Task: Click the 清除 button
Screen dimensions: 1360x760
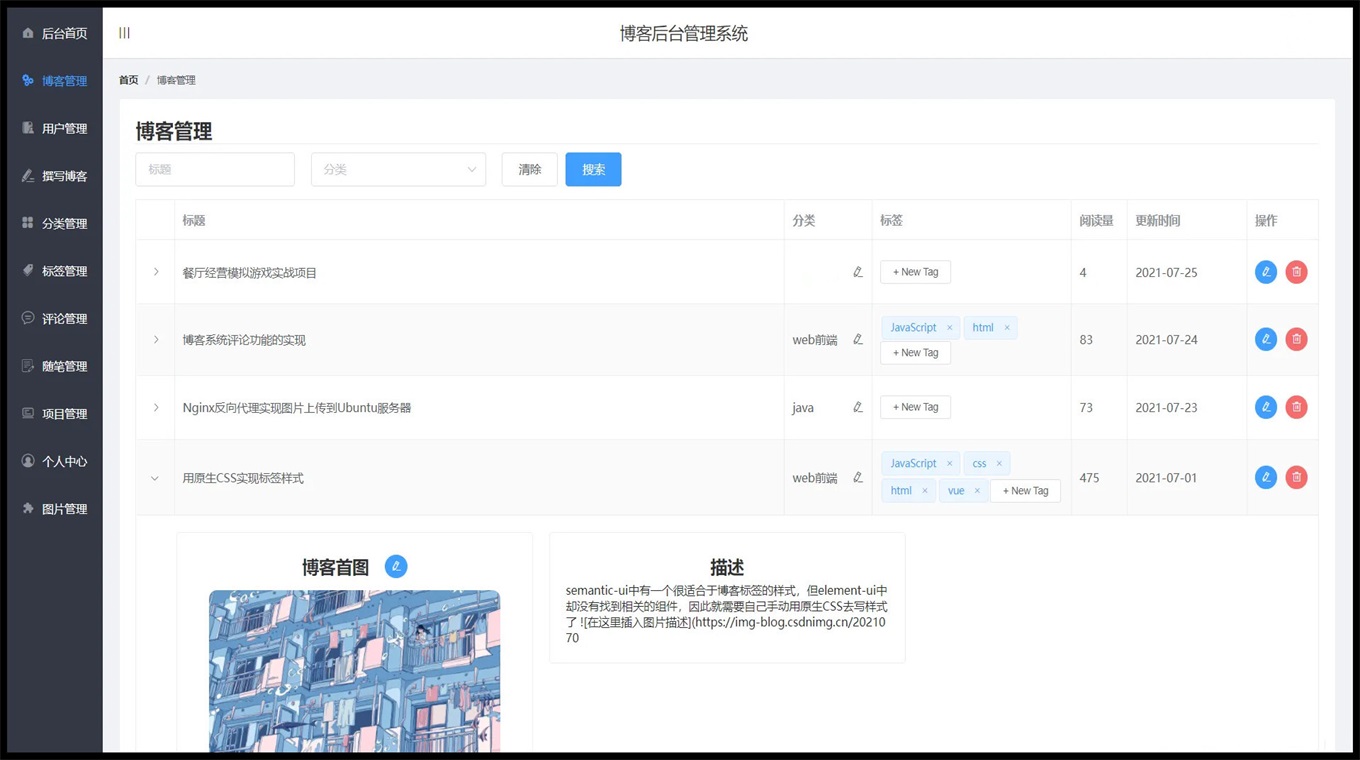Action: tap(529, 170)
